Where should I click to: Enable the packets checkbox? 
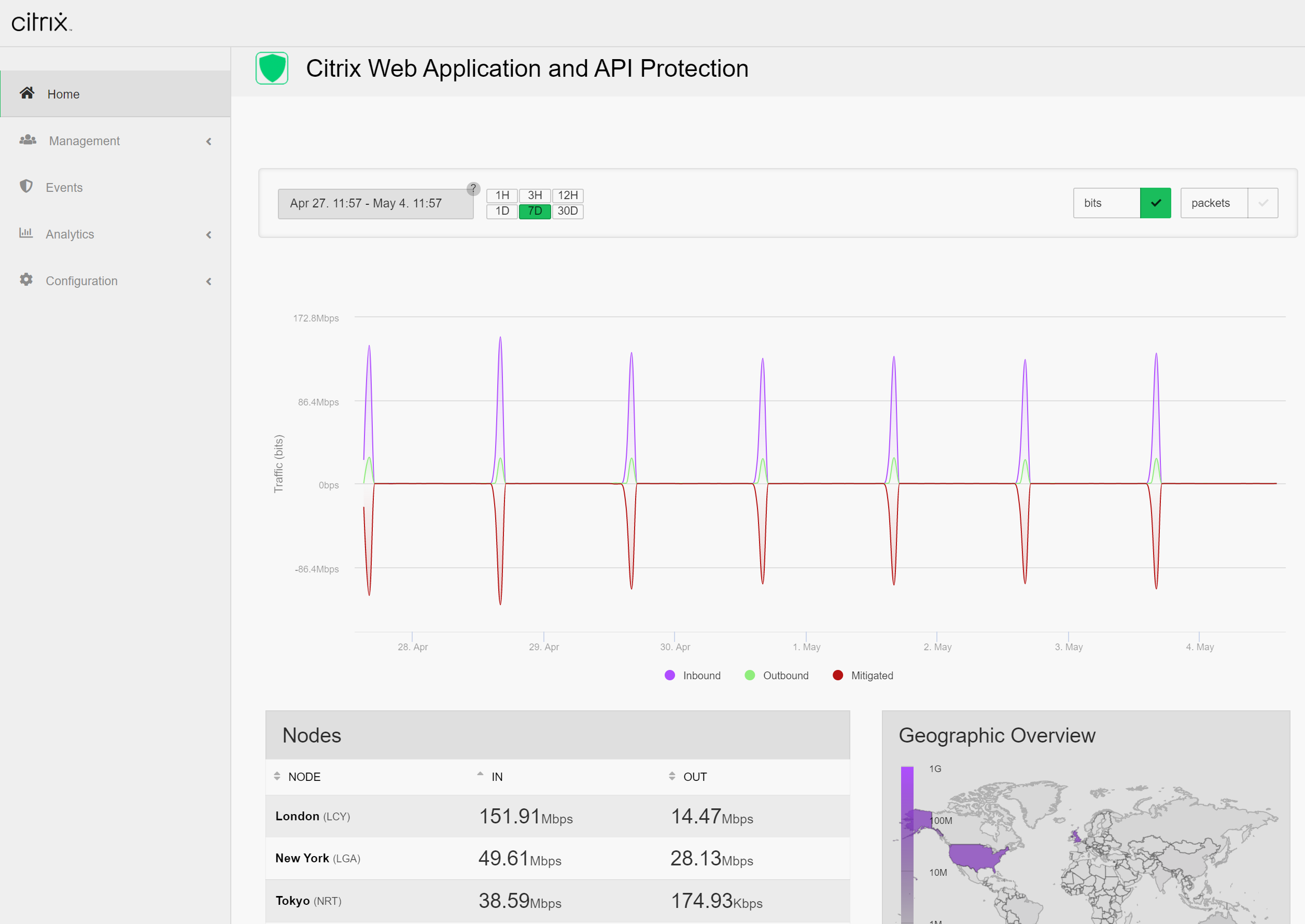(x=1263, y=203)
